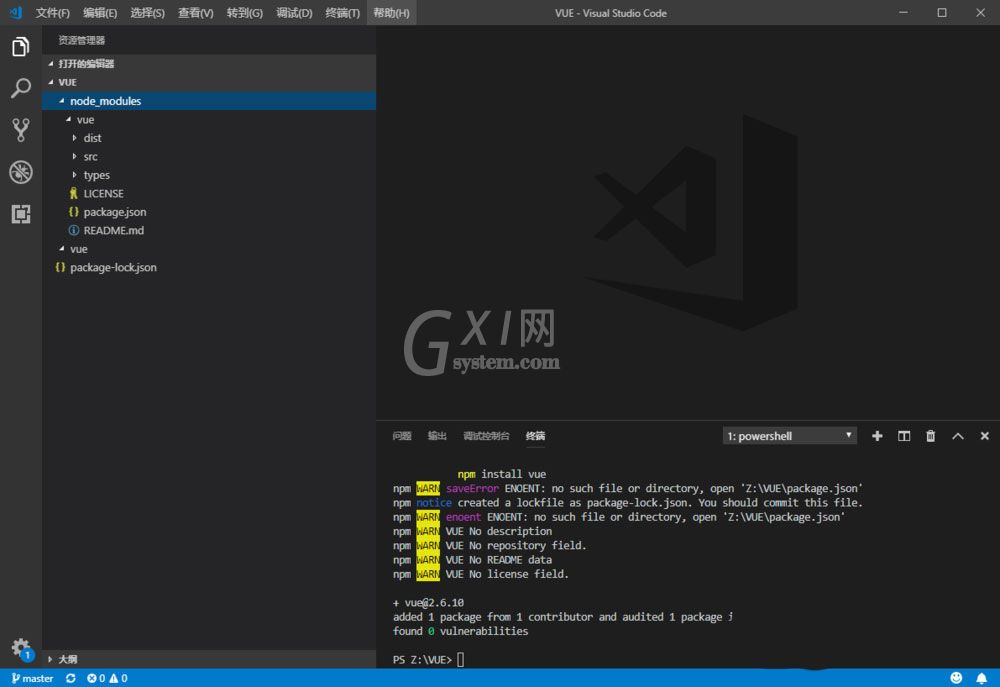The image size is (1000, 687).
Task: Minimize the VS Code window
Action: tap(903, 13)
